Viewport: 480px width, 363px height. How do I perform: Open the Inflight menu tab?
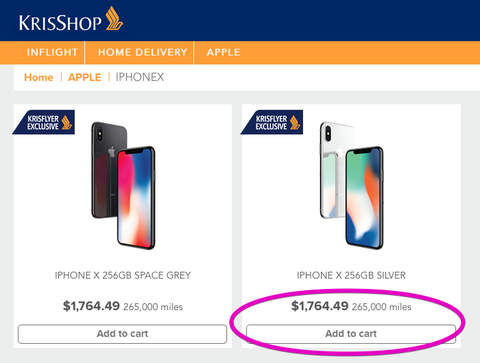[x=52, y=52]
